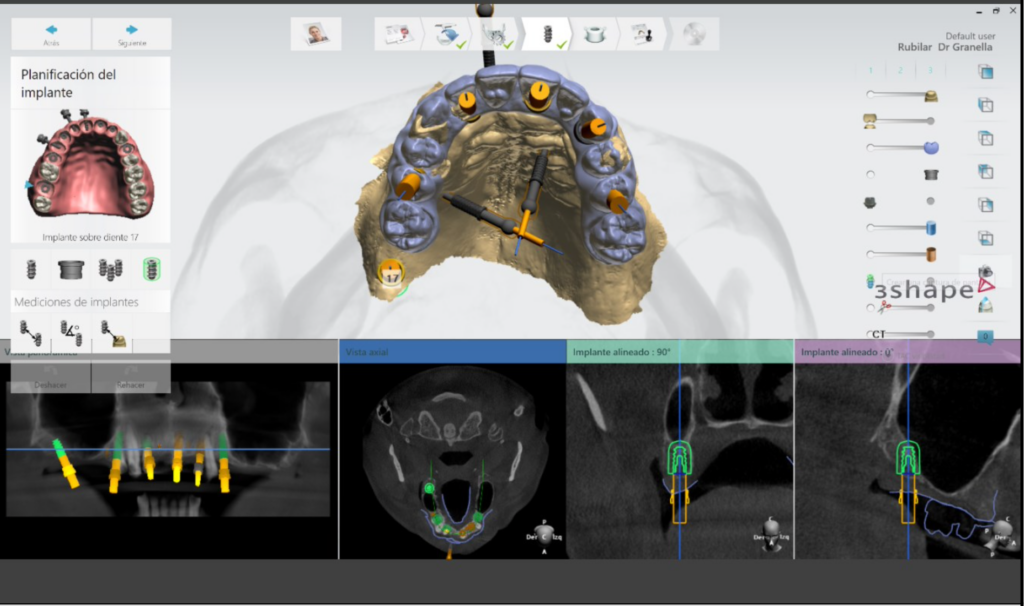The height and width of the screenshot is (606, 1024).
Task: Select view preset 2
Action: point(900,71)
